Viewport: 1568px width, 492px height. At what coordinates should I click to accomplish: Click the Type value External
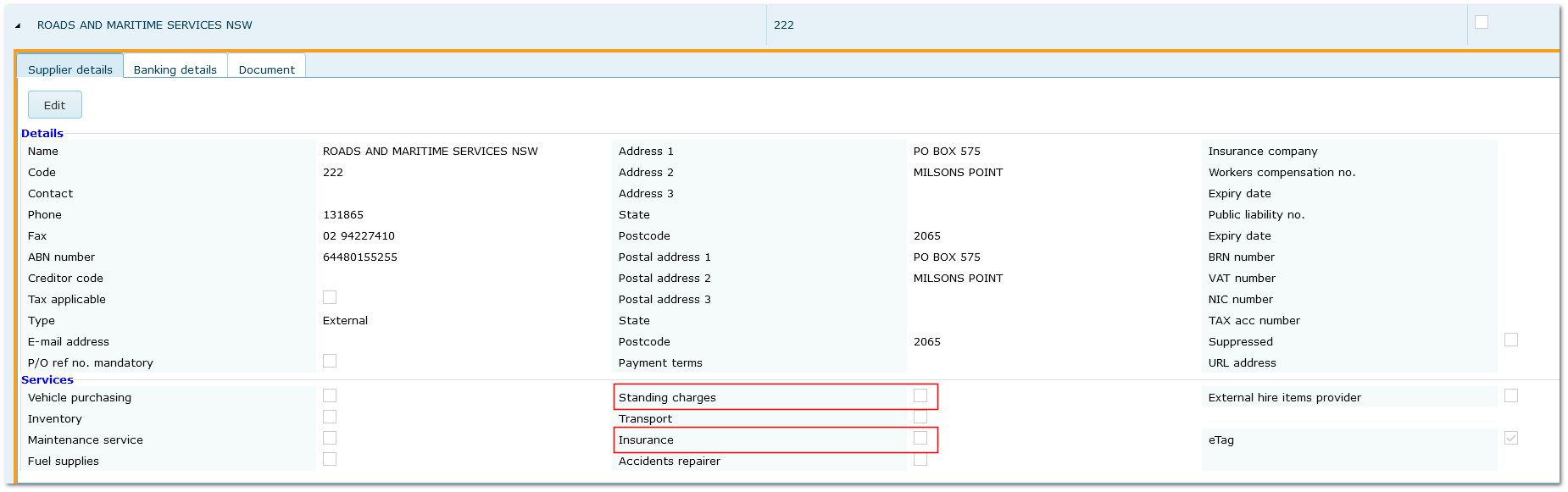tap(346, 321)
